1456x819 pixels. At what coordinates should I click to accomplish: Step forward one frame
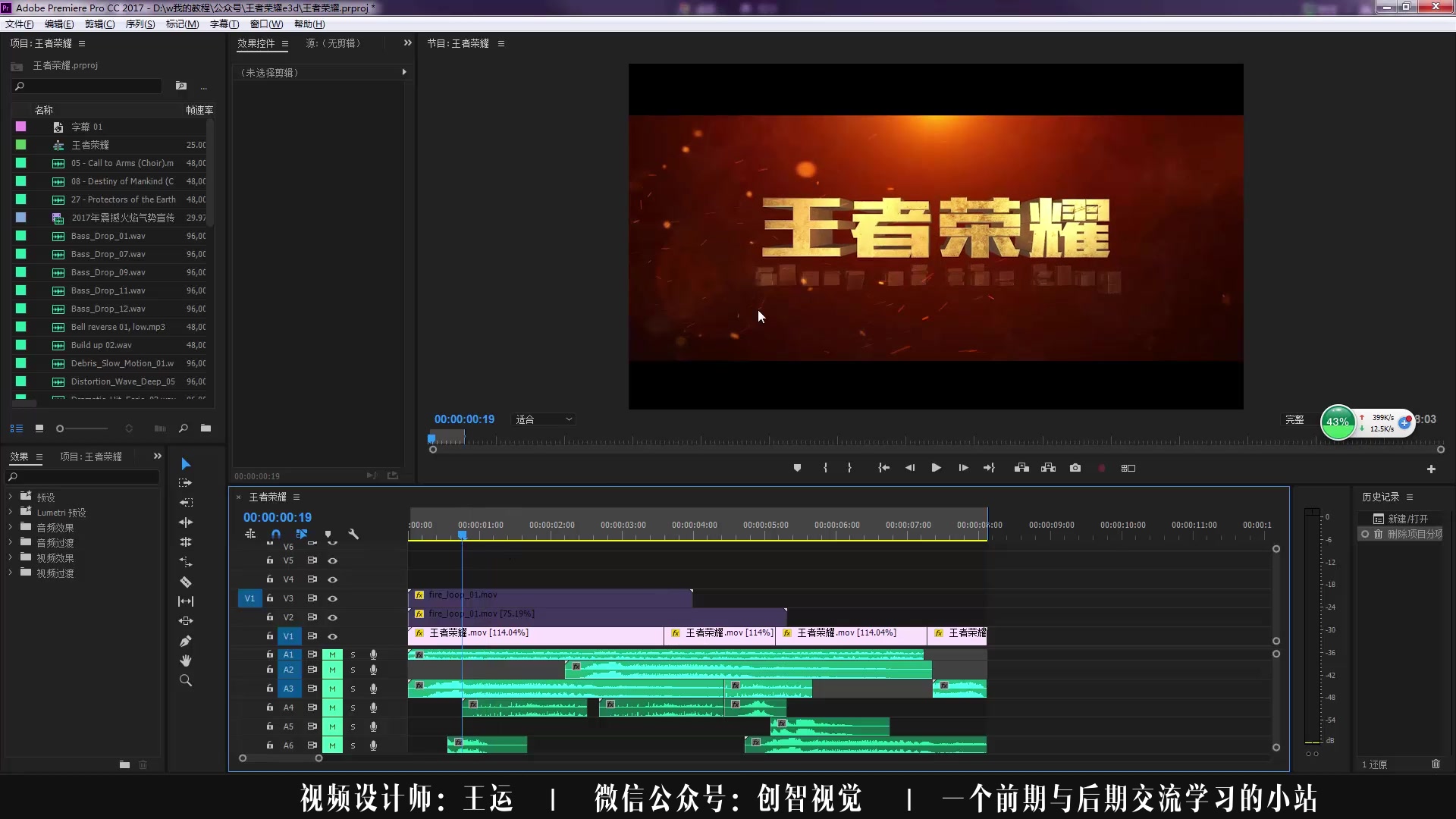coord(963,468)
